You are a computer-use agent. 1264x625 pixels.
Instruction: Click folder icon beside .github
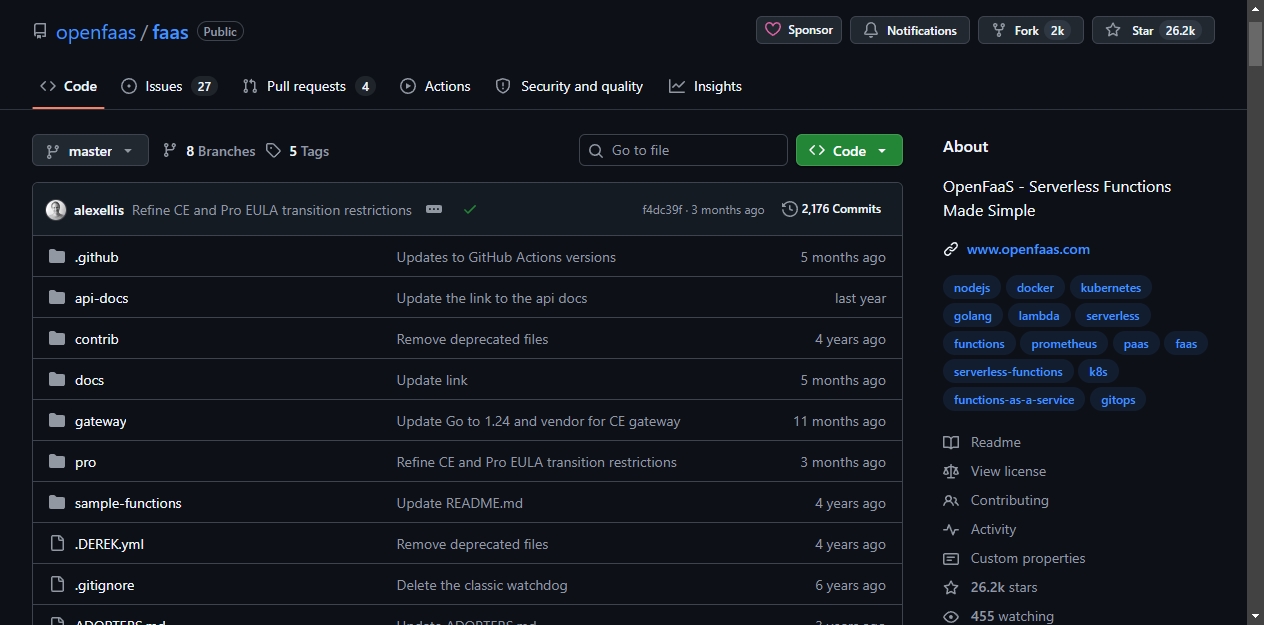pos(57,257)
